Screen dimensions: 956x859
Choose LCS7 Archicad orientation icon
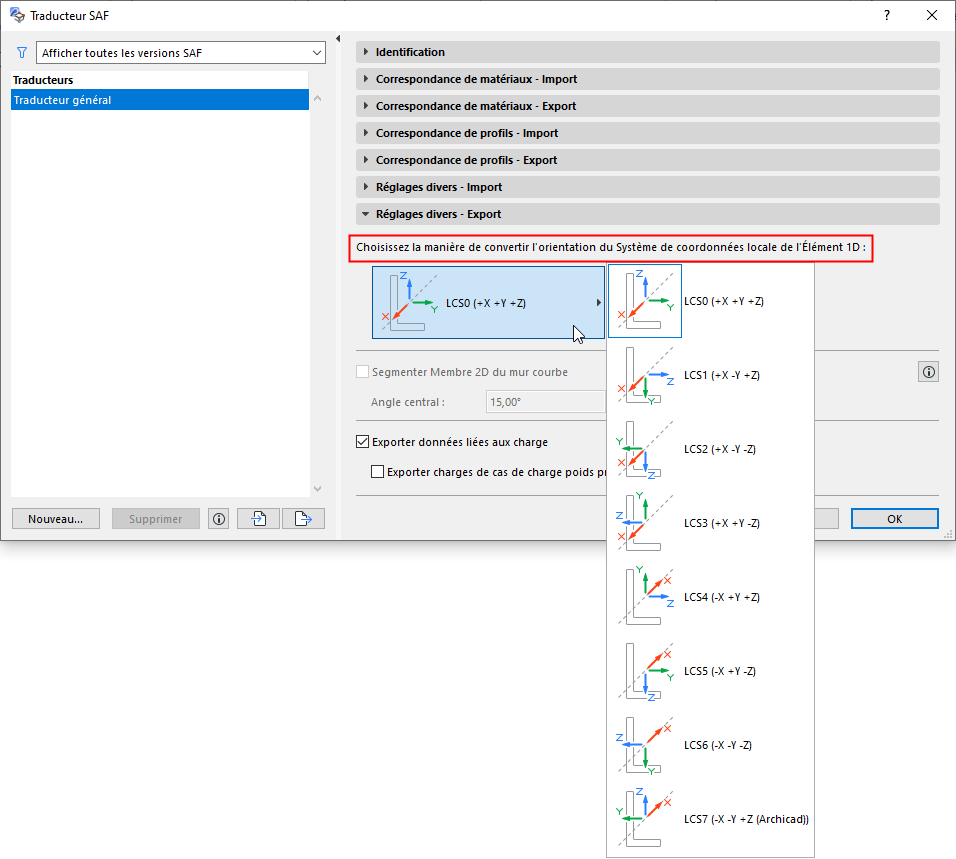[x=645, y=819]
